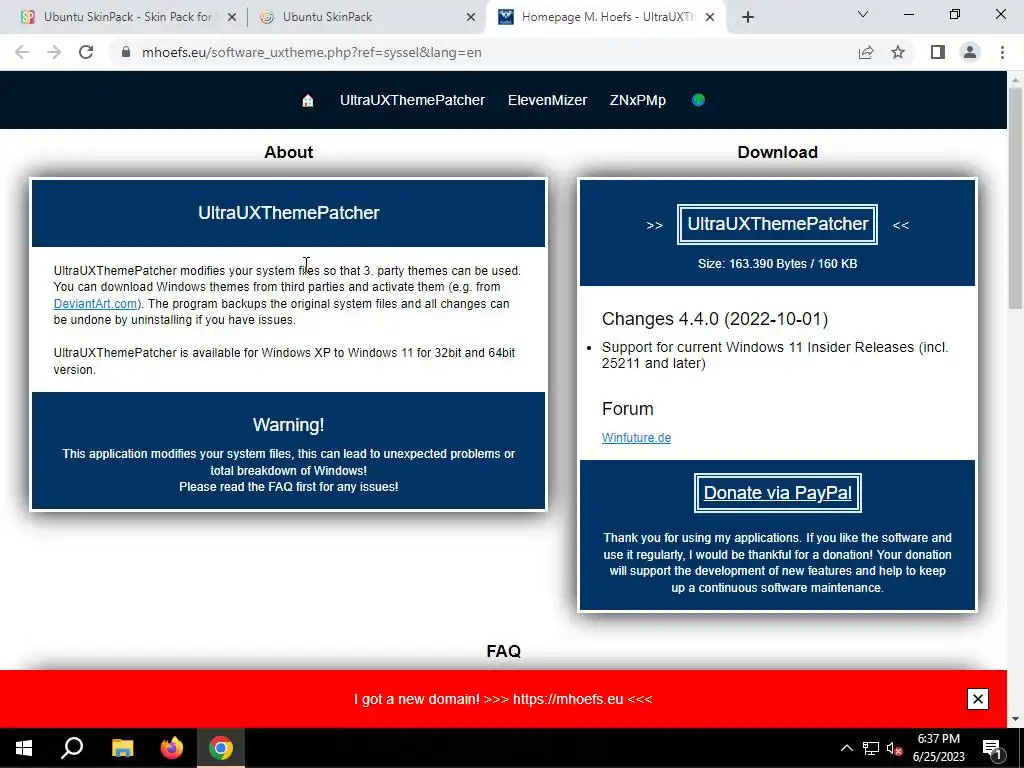Screen dimensions: 1024x768
Task: Open the Windows Start menu
Action: 24,748
